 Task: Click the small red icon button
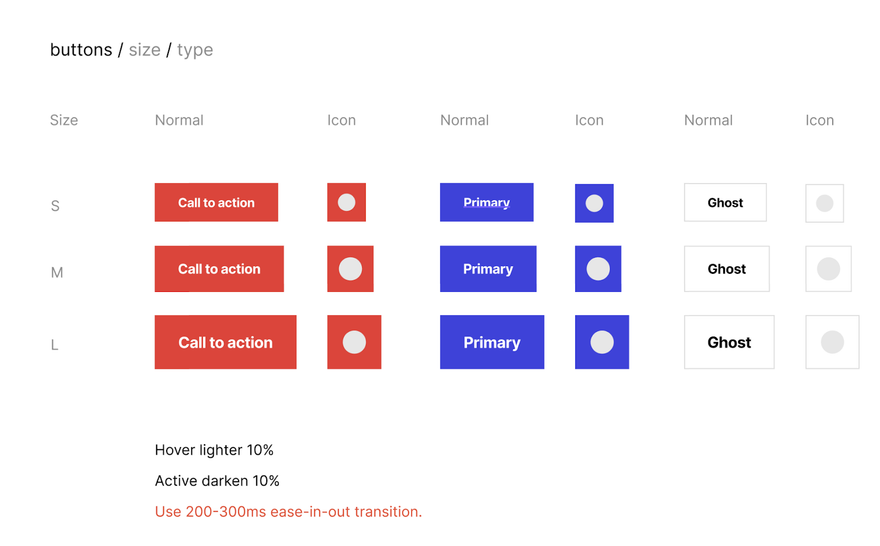346,202
